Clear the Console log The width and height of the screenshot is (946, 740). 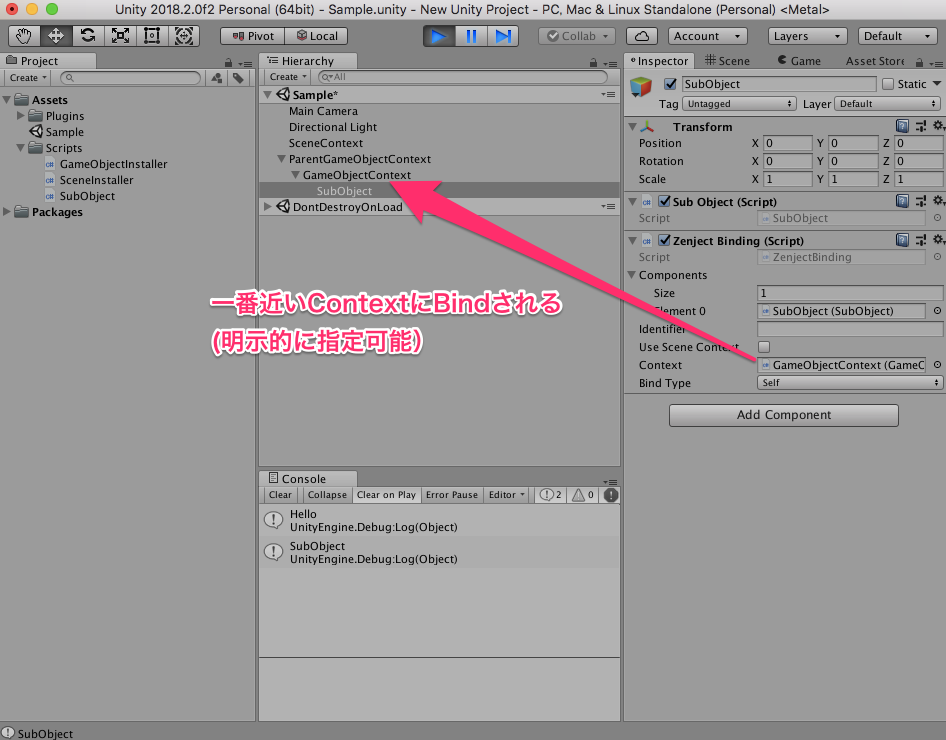pos(280,495)
